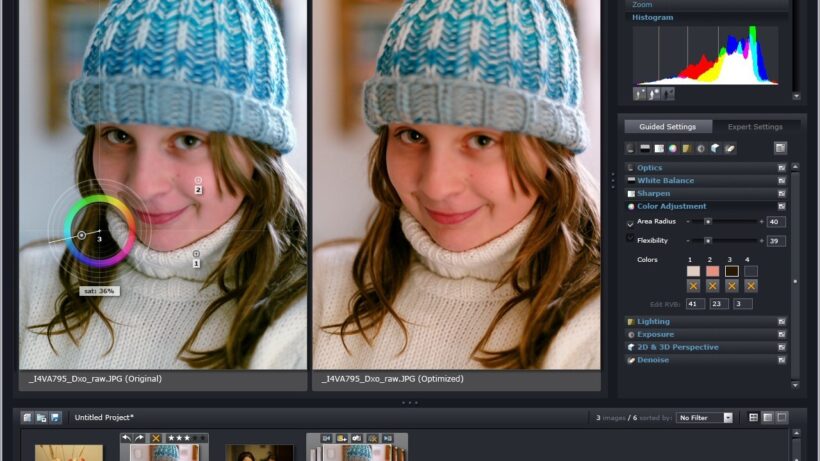Click the first histogram clipping icon
The image size is (820, 461).
[640, 94]
